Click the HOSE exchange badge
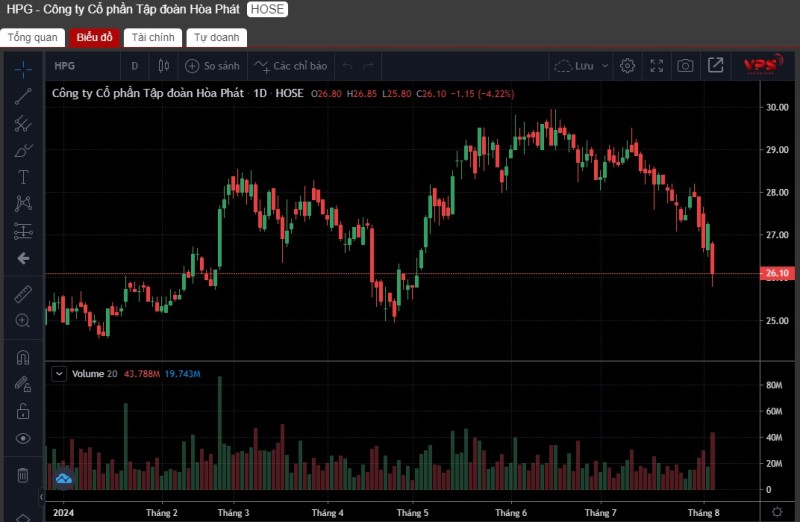This screenshot has width=800, height=522. [x=267, y=9]
